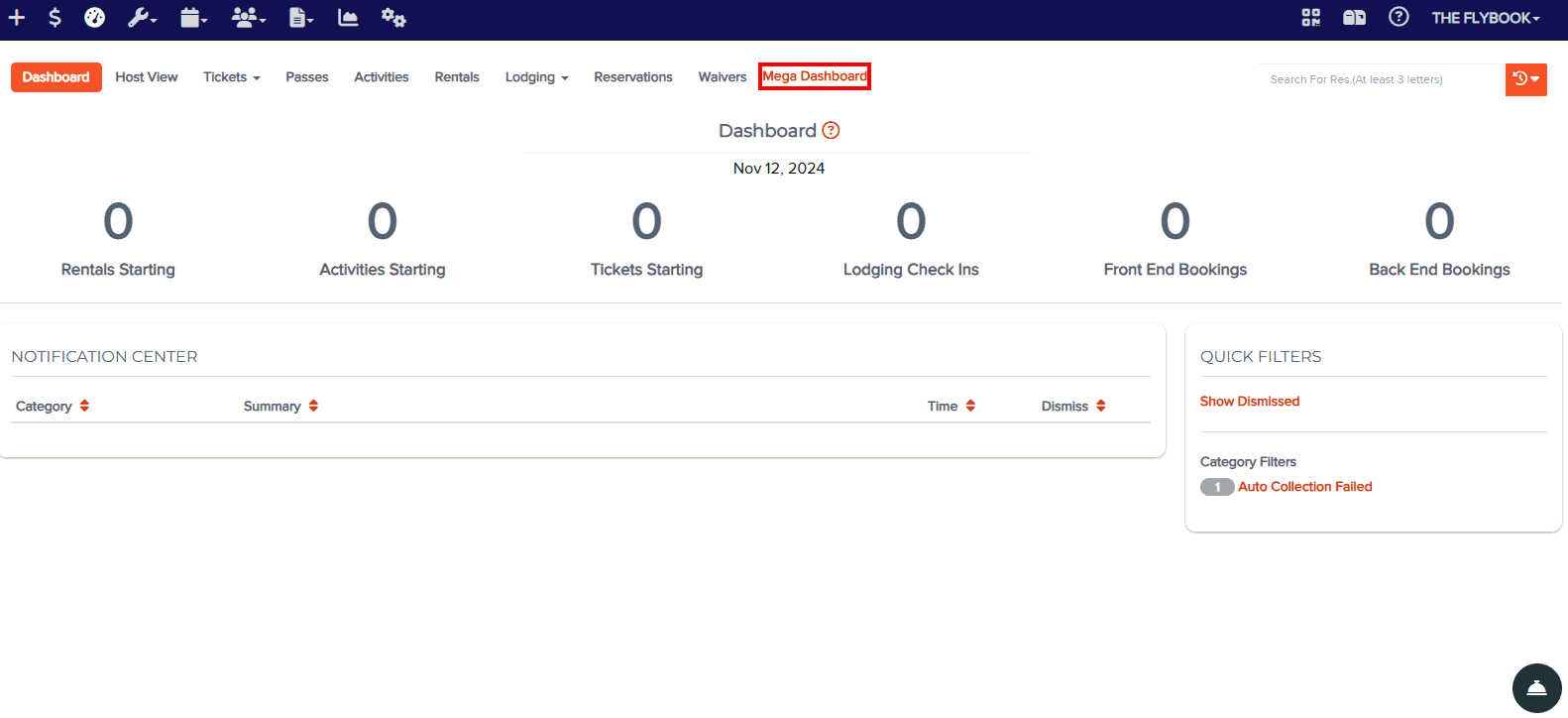The image size is (1568, 718).
Task: Open the Reservations tab
Action: pos(633,77)
